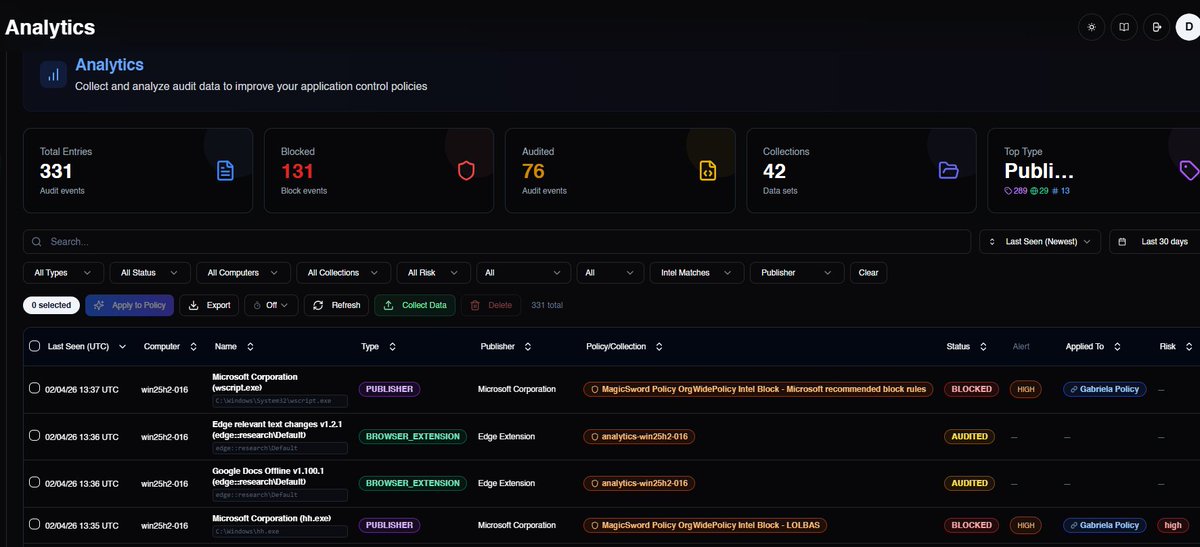Screen dimensions: 1200x547
Task: Open the Last Seen (Newest) sort dropdown
Action: [1040, 242]
